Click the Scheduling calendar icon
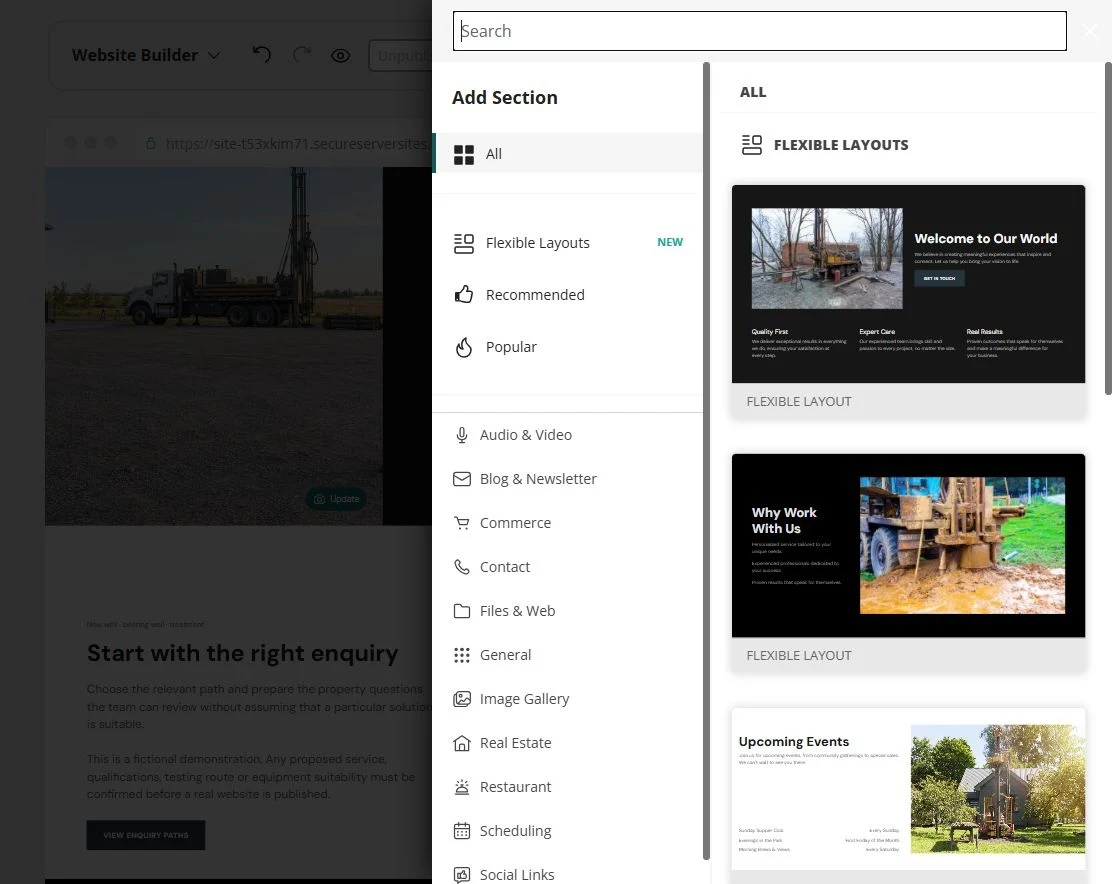The height and width of the screenshot is (884, 1112). pyautogui.click(x=462, y=831)
